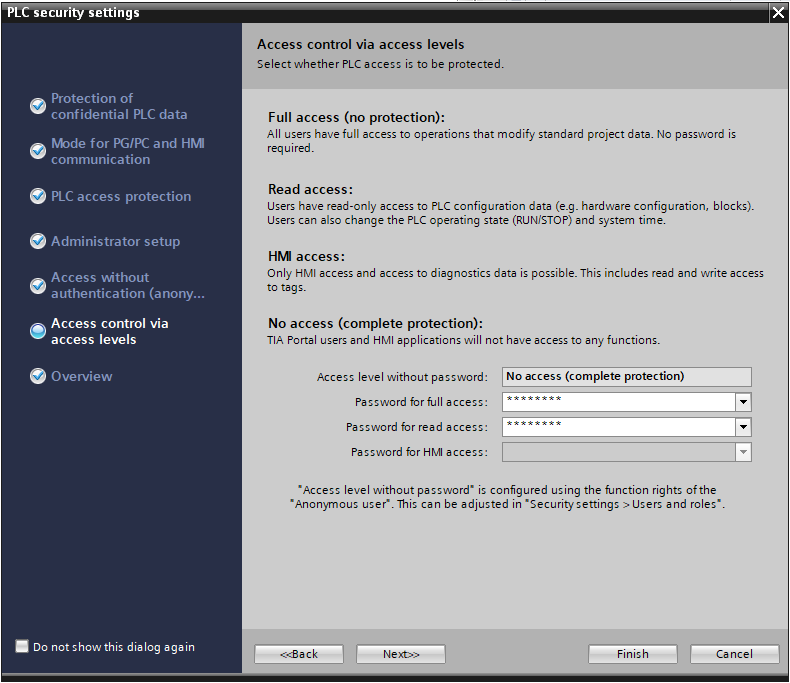Click the Next>> button

click(401, 654)
